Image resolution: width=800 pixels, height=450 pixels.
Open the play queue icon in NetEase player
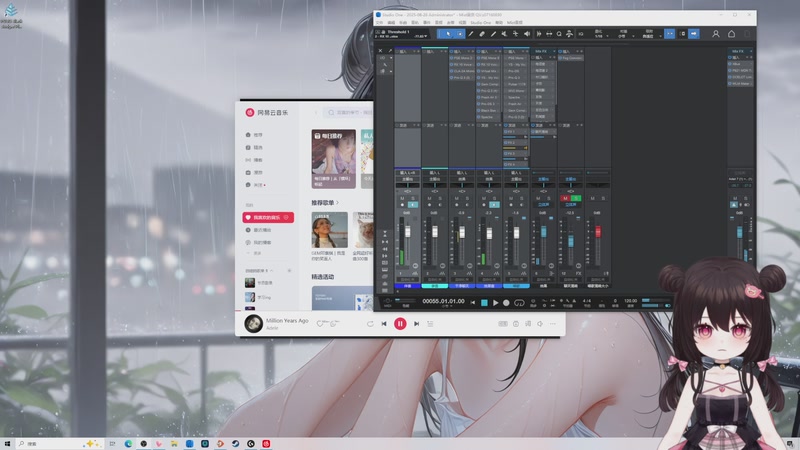430,323
